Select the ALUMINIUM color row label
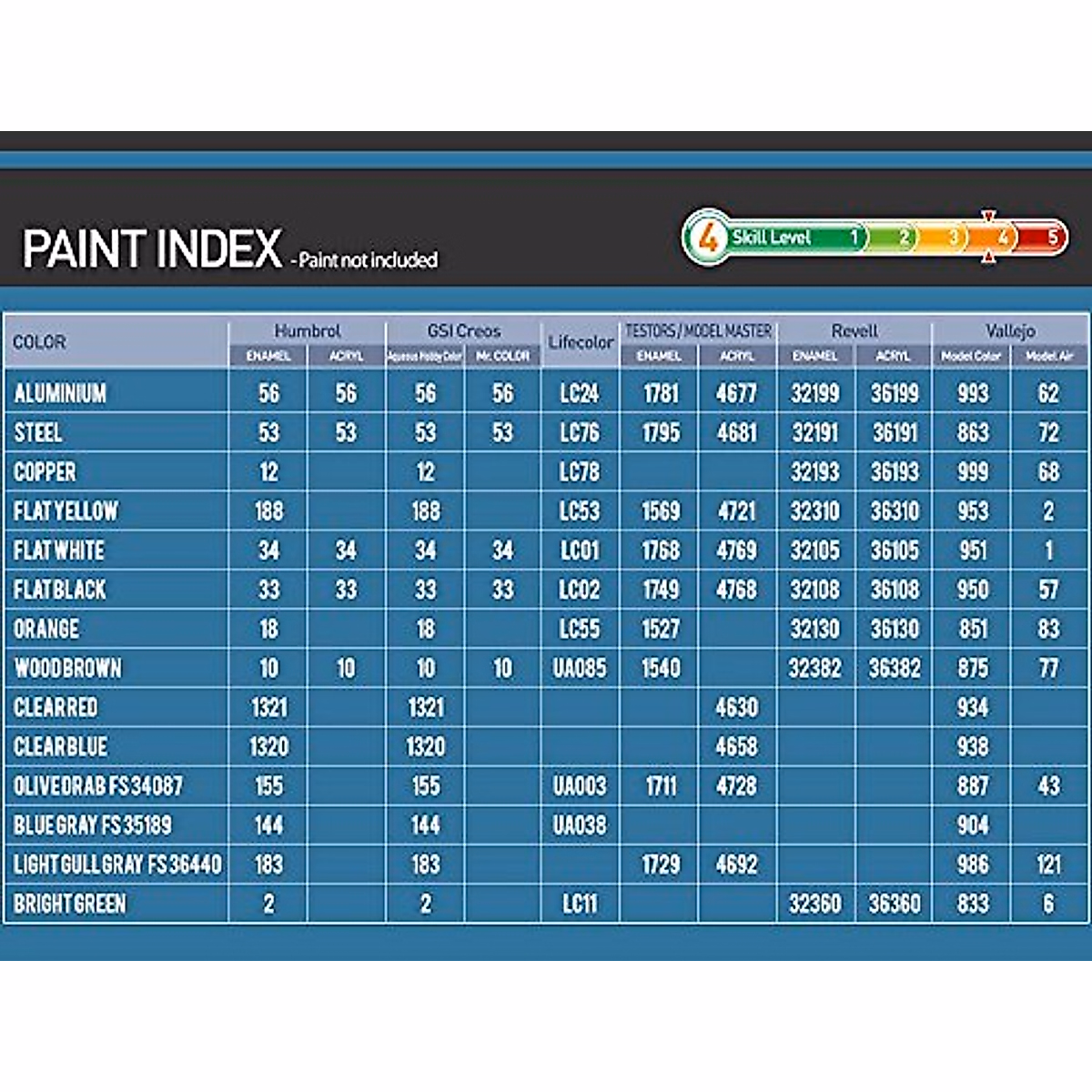Viewport: 1092px width, 1092px height. 60,393
